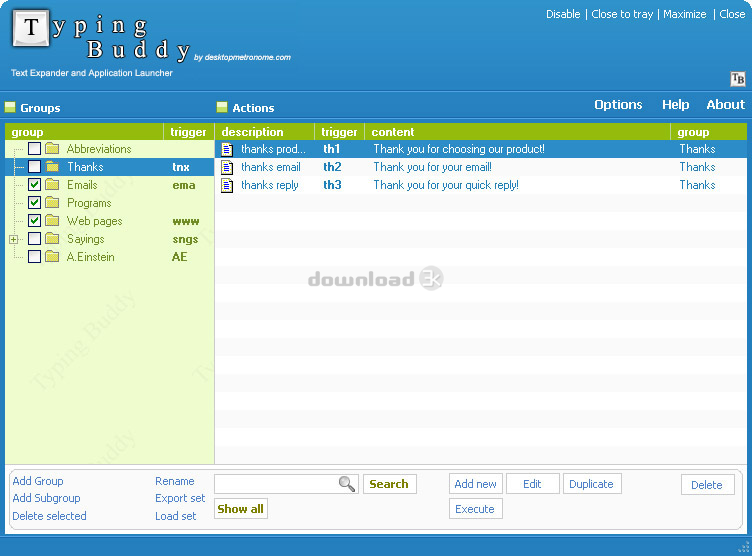The width and height of the screenshot is (752, 556).
Task: Sort actions by the content column header
Action: click(392, 132)
